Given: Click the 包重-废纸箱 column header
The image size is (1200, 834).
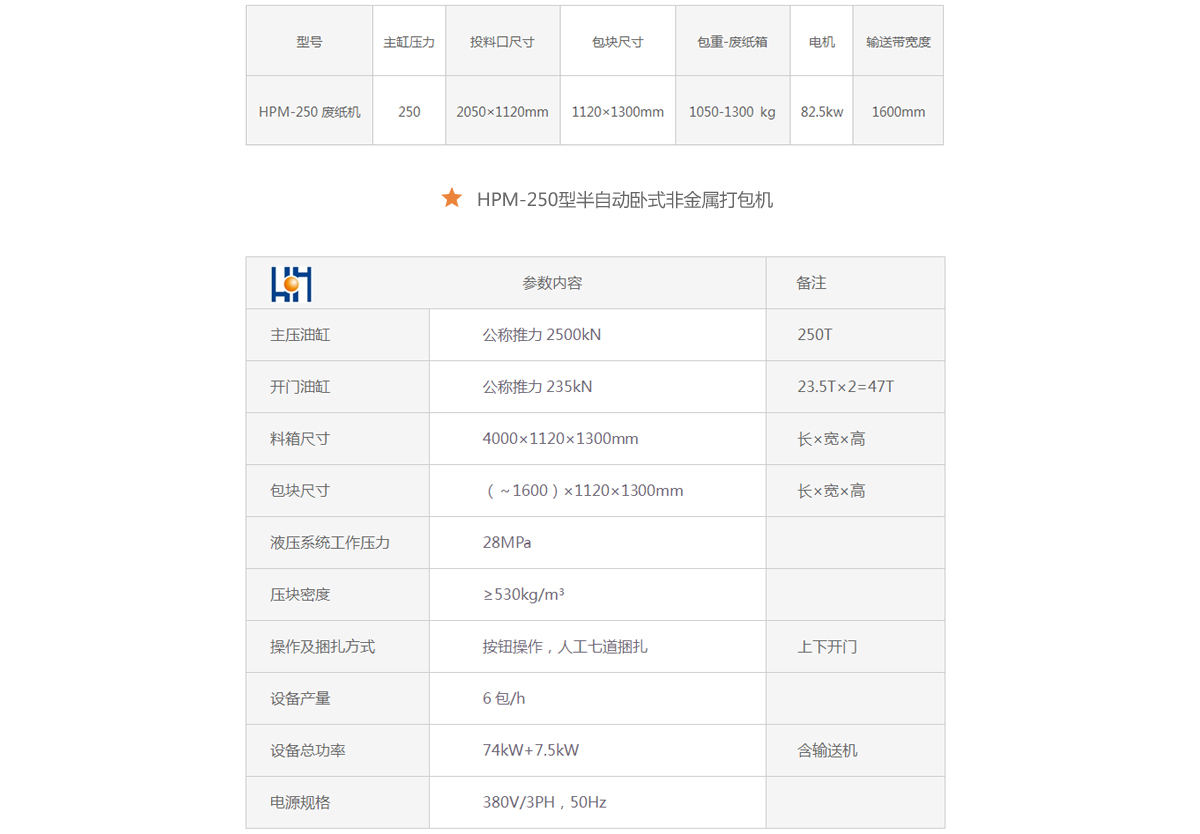Looking at the screenshot, I should (x=732, y=42).
